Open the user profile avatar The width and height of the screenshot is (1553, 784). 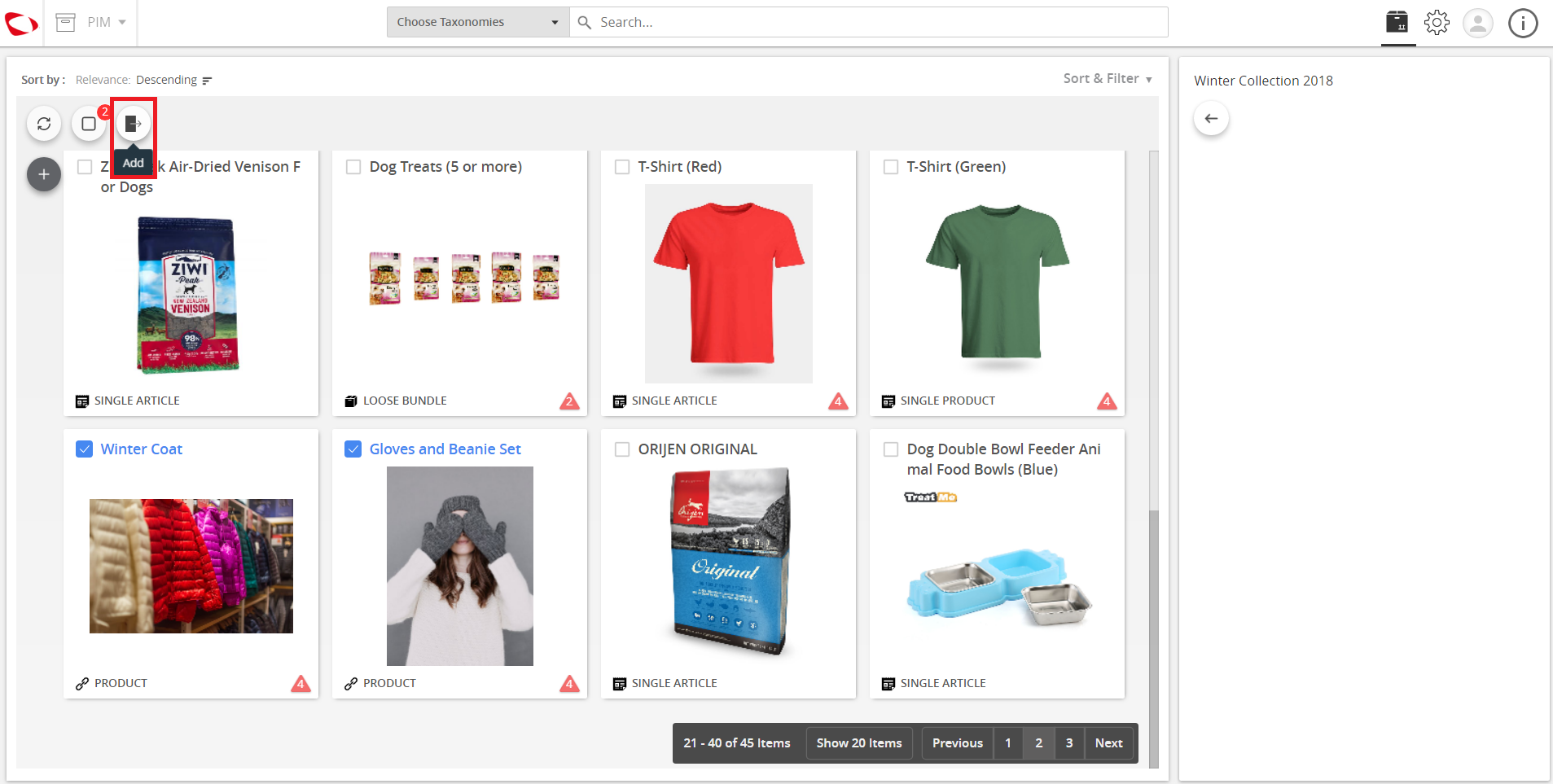pyautogui.click(x=1477, y=23)
